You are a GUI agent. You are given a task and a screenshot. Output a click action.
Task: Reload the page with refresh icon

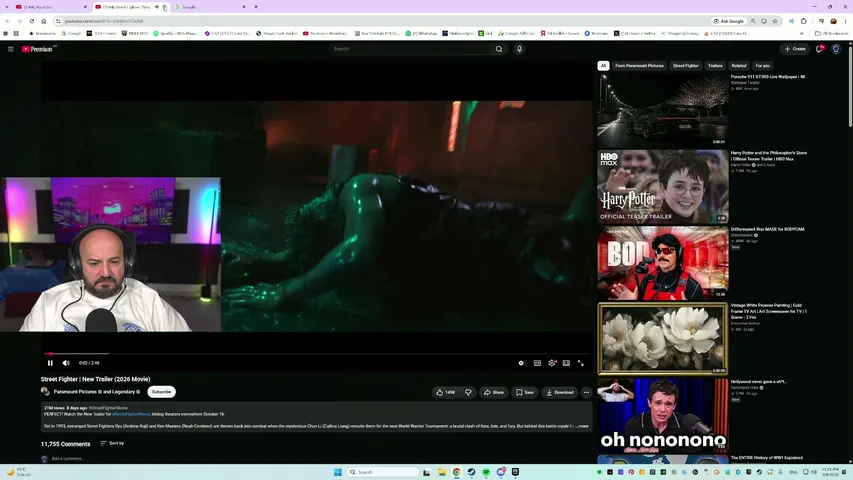click(x=32, y=21)
